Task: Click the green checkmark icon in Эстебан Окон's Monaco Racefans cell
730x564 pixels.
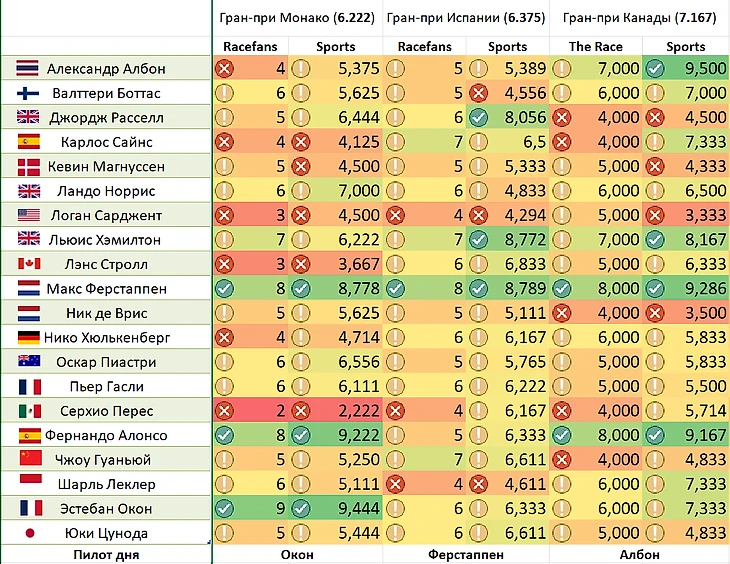Action: click(x=224, y=508)
